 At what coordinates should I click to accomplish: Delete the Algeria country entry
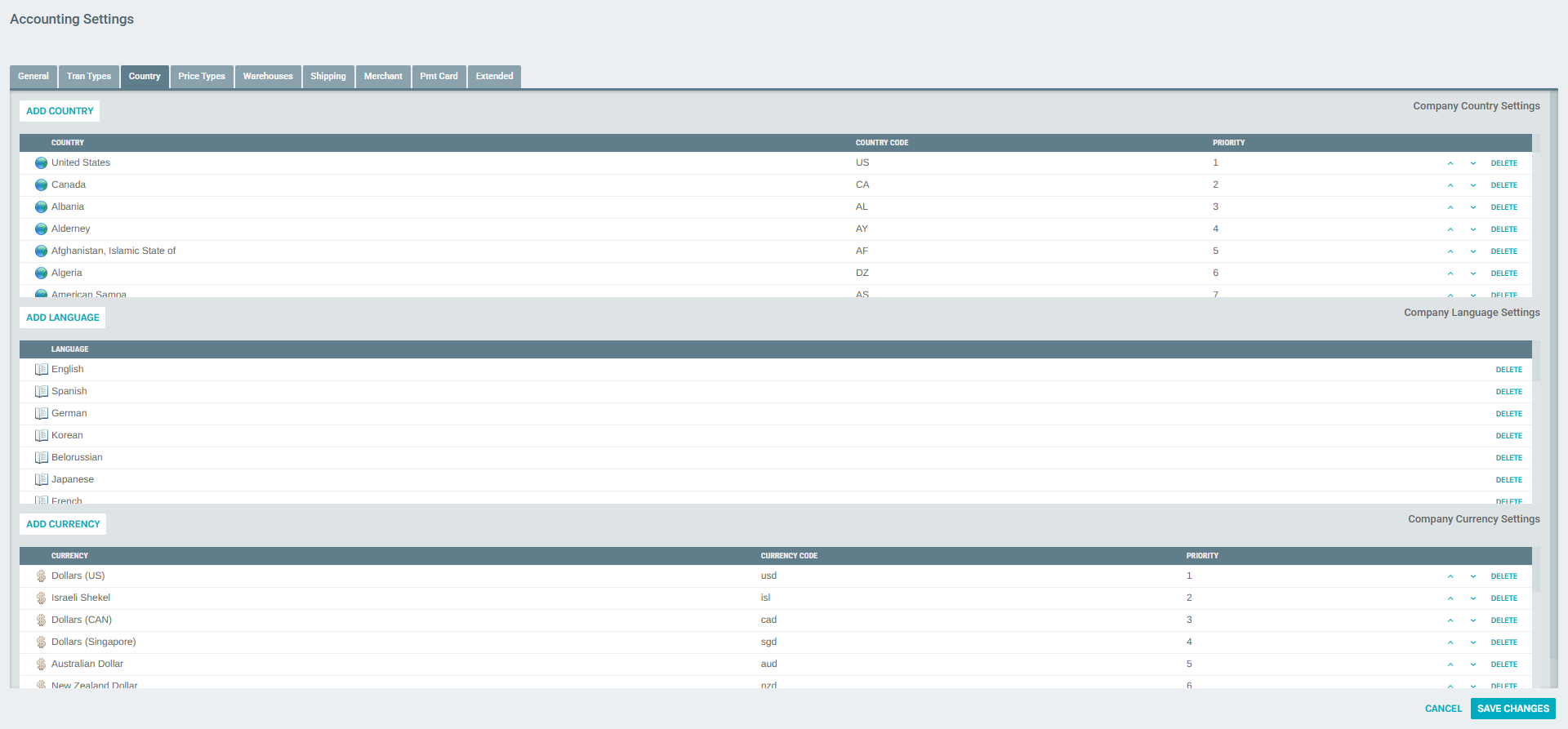click(1503, 273)
